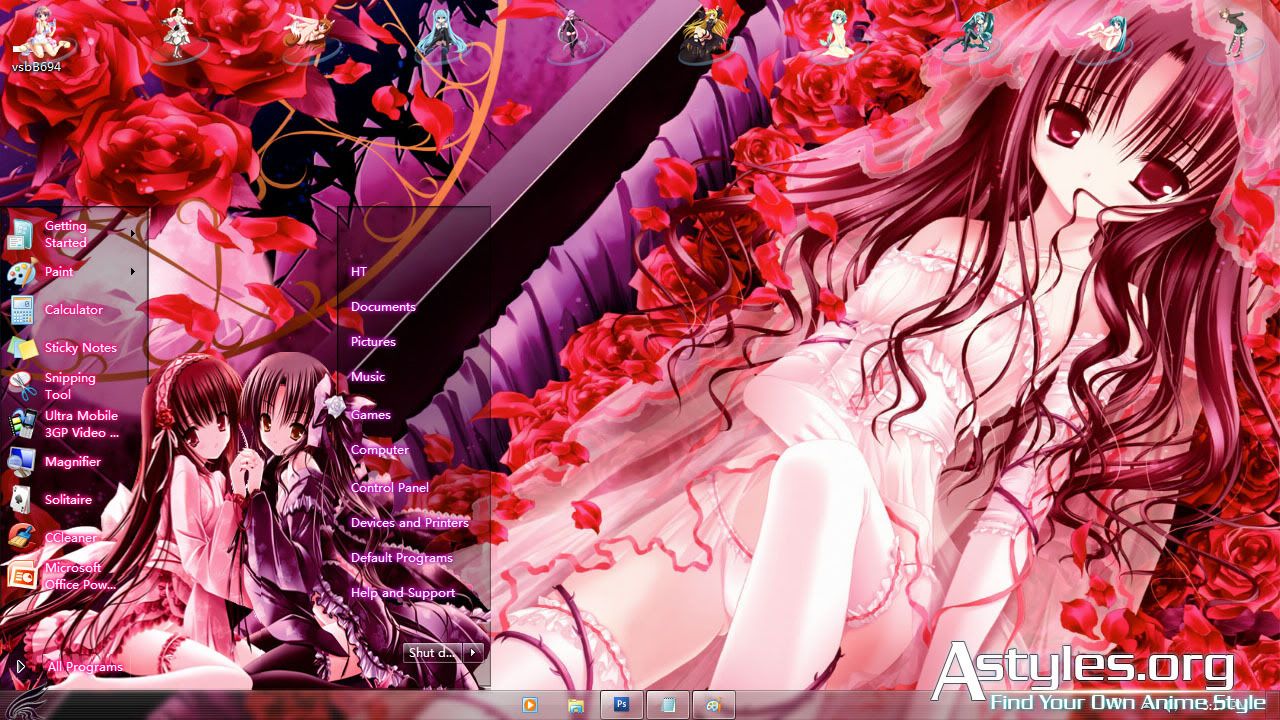Start the Magnifier program

tap(72, 462)
